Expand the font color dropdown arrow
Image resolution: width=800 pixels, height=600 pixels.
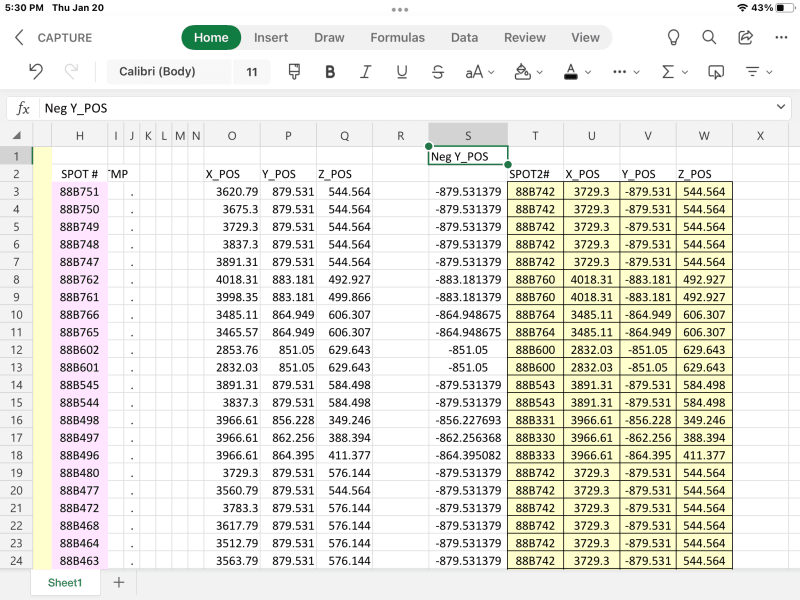coord(588,72)
